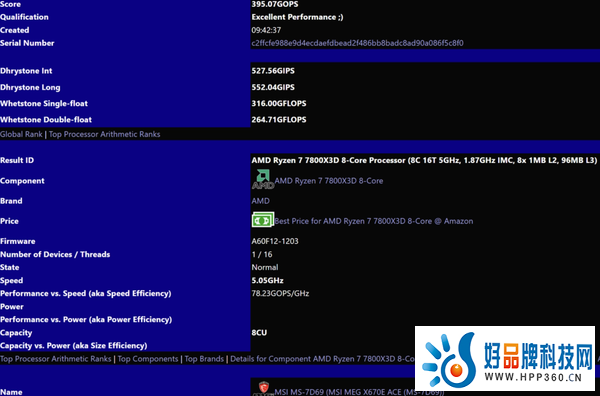600x396 pixels.
Task: Click the AMD logo icon next to Component
Action: point(263,179)
